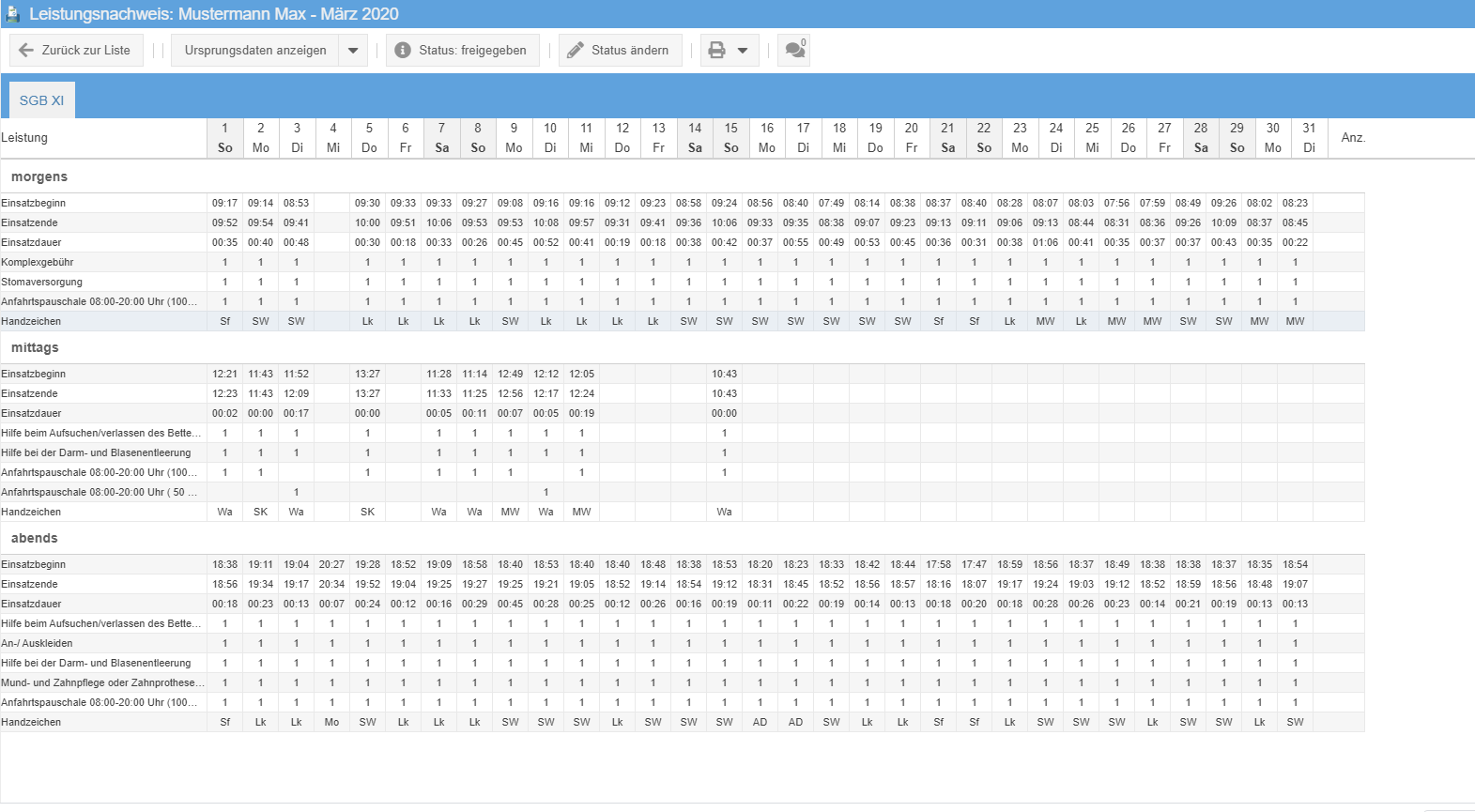Switch to the 'SGB XI' tab
1475x812 pixels.
pos(42,100)
